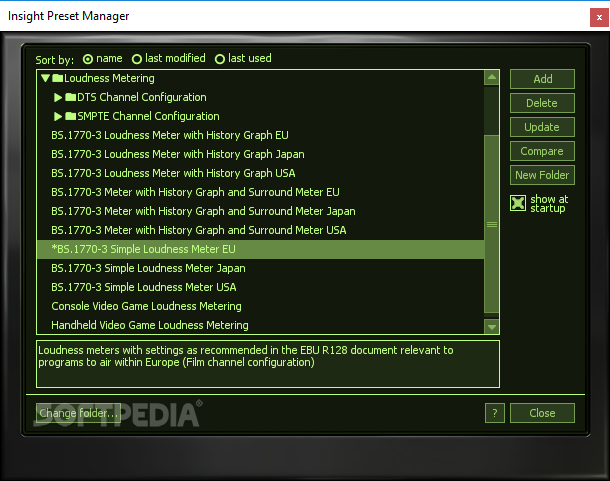
Task: Sort presets by last modified
Action: coord(137,59)
